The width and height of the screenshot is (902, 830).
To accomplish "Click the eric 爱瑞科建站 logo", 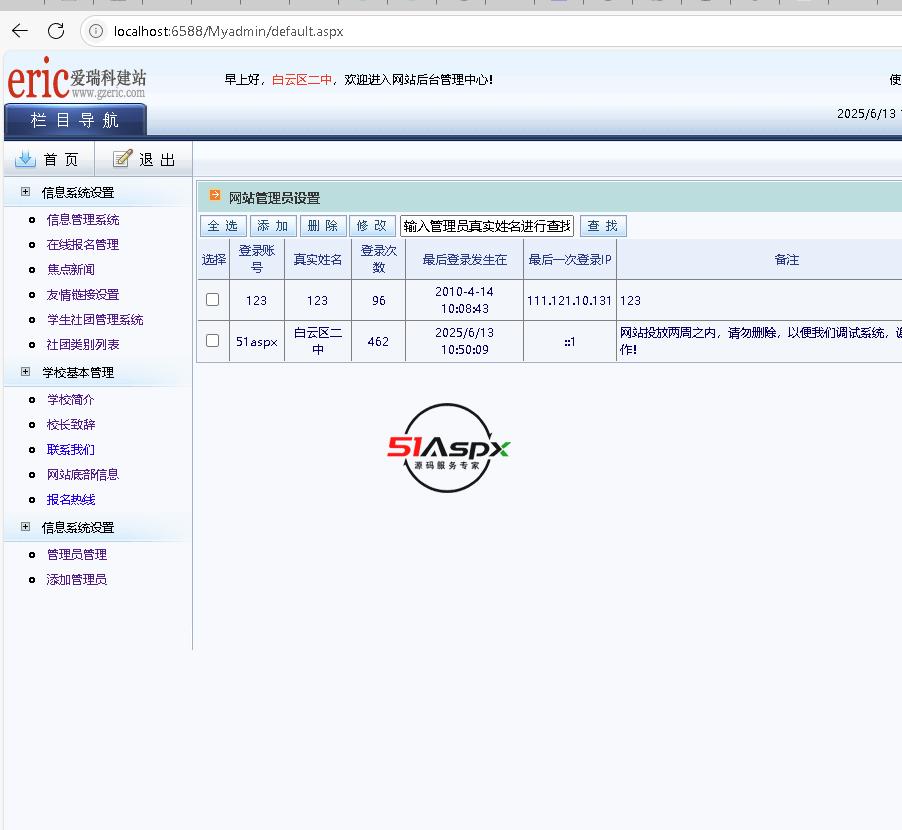I will click(77, 80).
